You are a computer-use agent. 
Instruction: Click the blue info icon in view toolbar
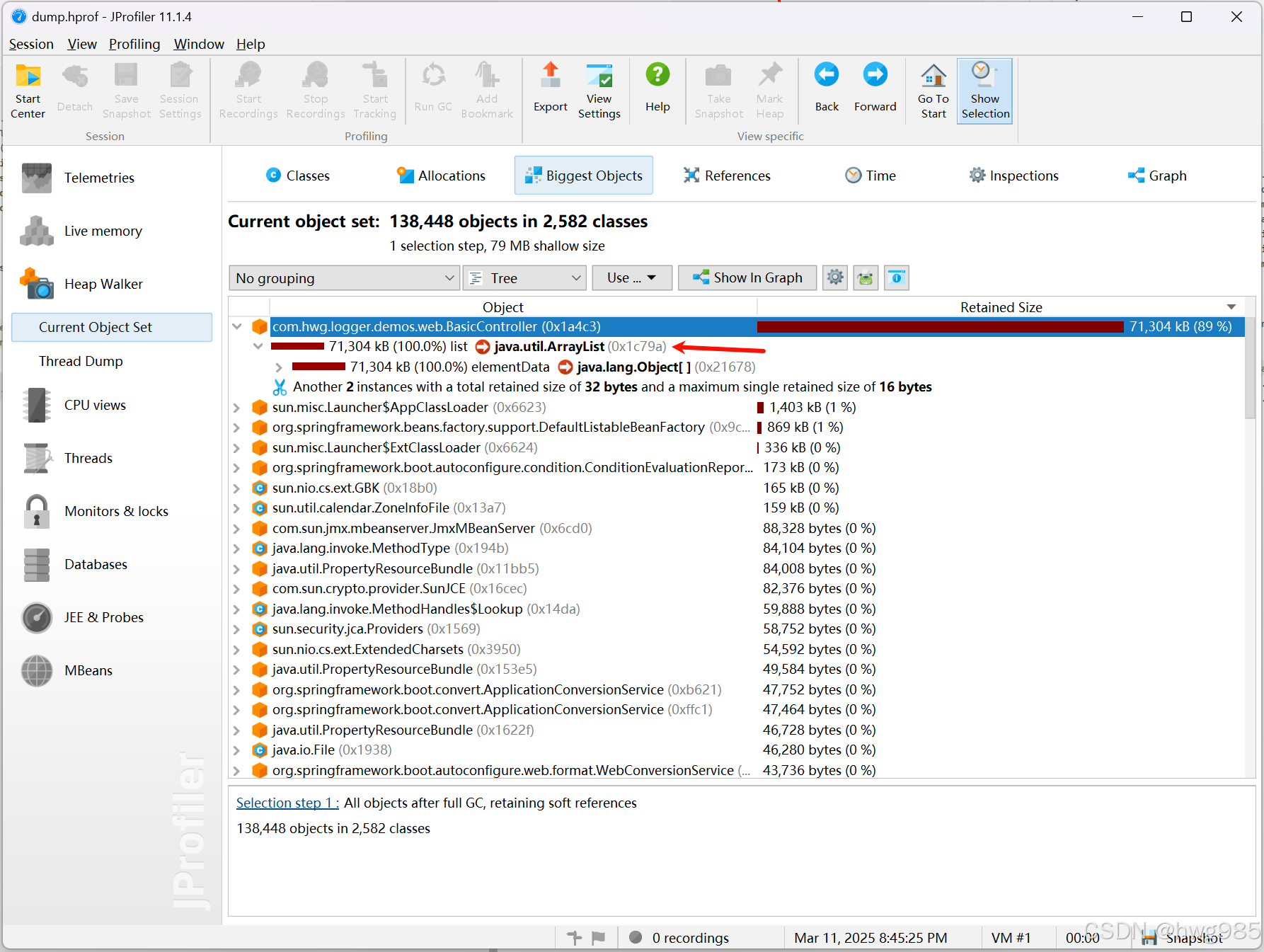tap(896, 277)
